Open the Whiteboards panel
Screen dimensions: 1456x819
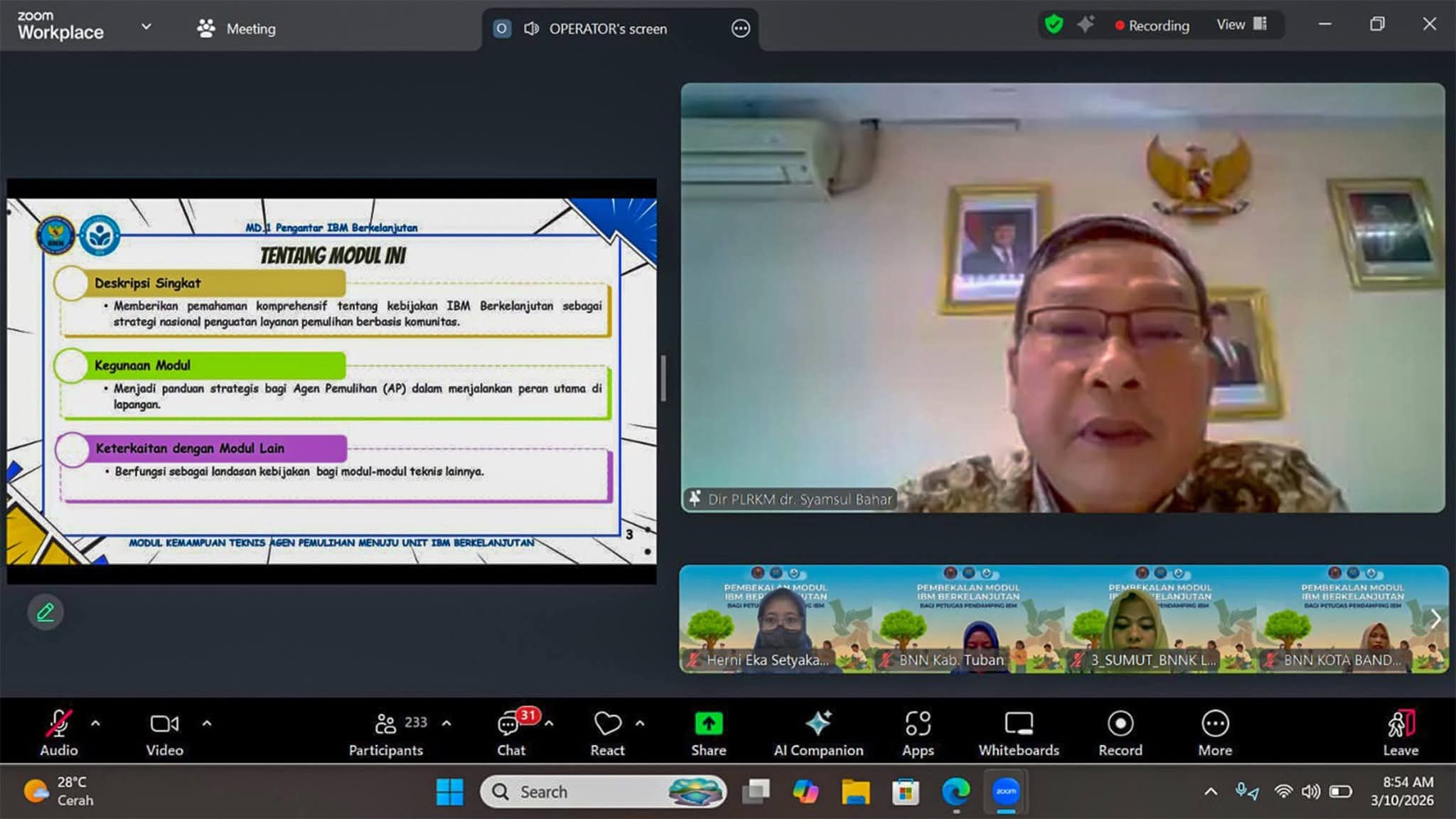(x=1018, y=724)
